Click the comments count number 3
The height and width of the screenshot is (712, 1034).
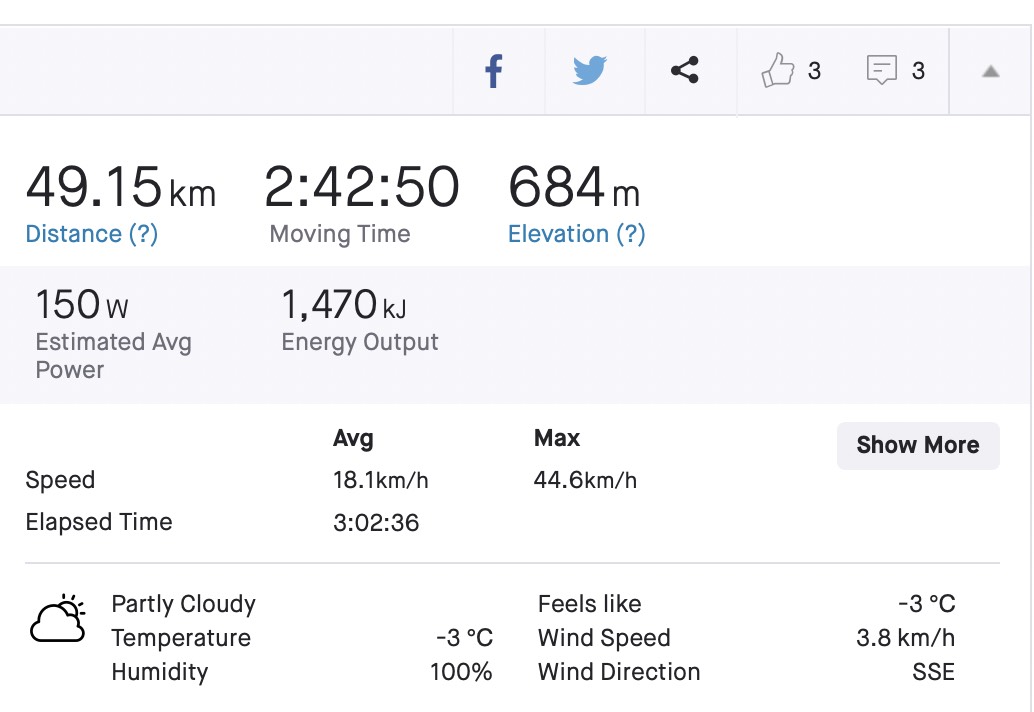pyautogui.click(x=918, y=71)
